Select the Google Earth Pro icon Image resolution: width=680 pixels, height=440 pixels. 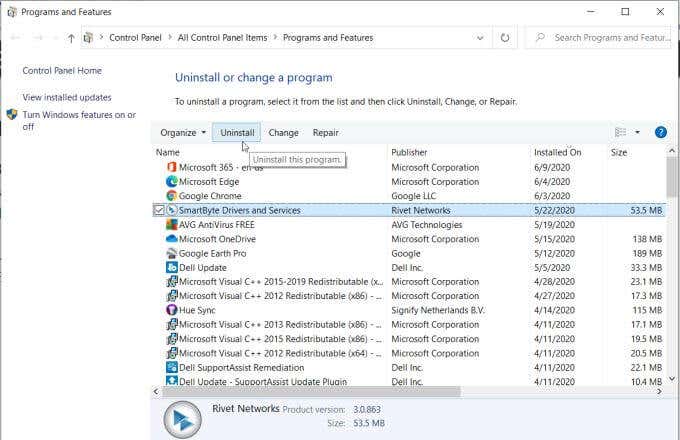[x=172, y=253]
